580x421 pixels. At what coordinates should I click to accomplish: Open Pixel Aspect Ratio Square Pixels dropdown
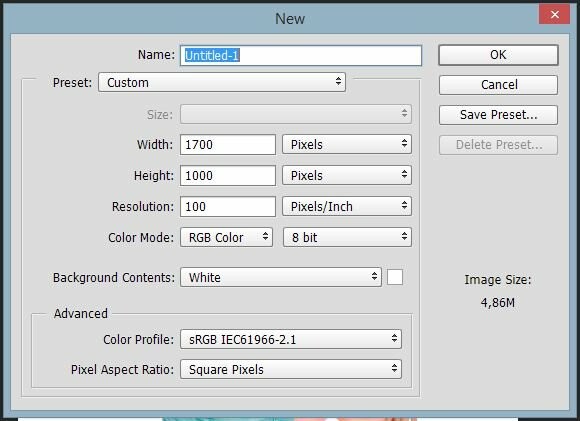click(291, 369)
